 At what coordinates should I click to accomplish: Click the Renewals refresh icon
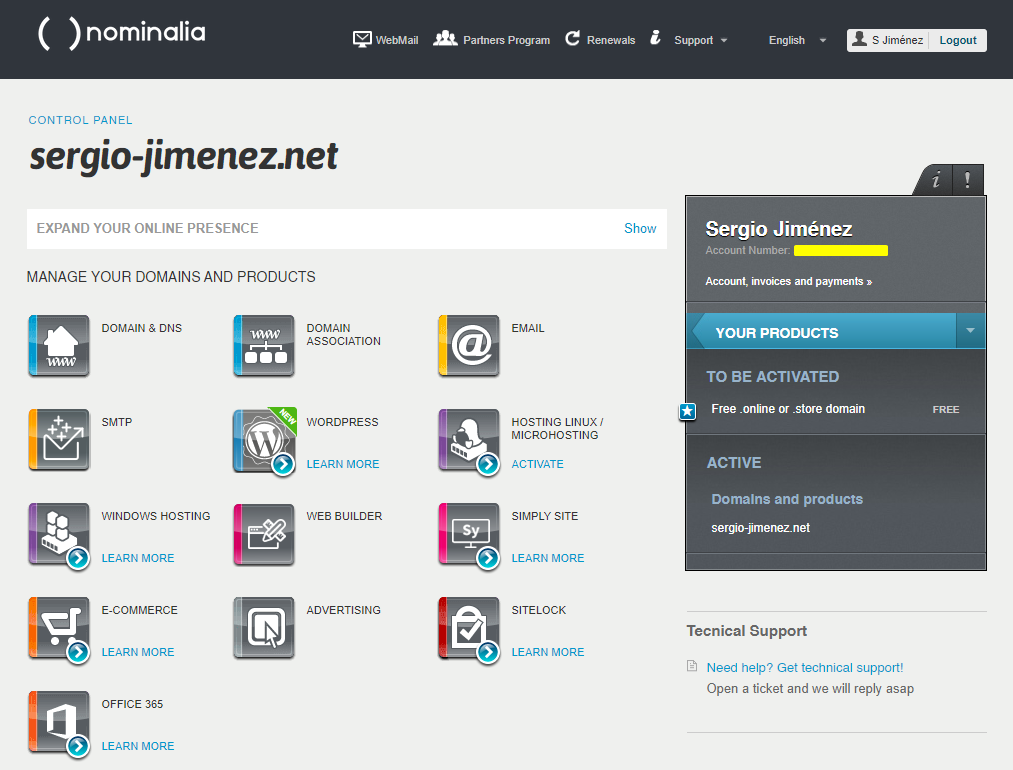click(572, 39)
